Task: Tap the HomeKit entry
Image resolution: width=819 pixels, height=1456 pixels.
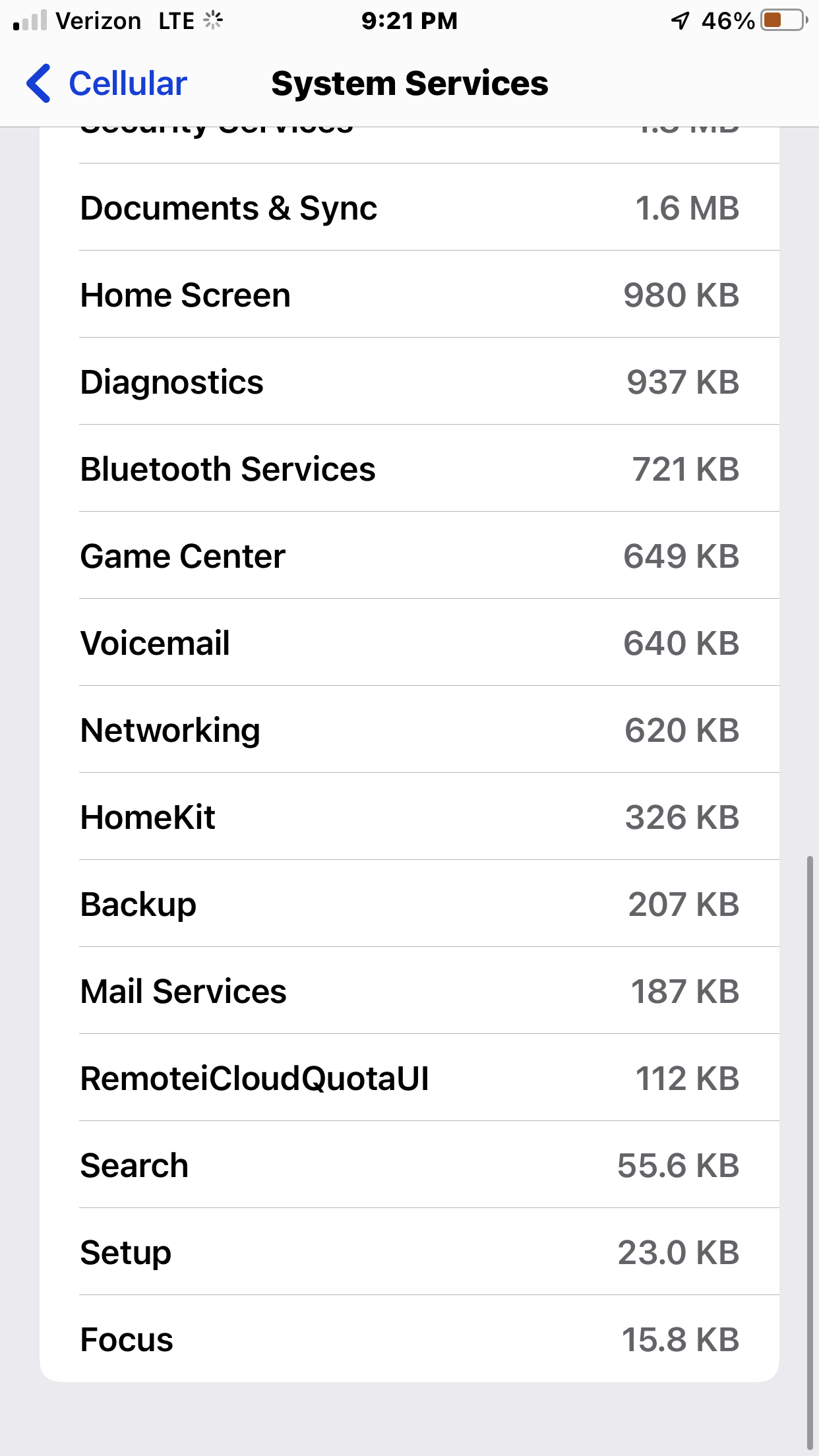Action: (409, 818)
